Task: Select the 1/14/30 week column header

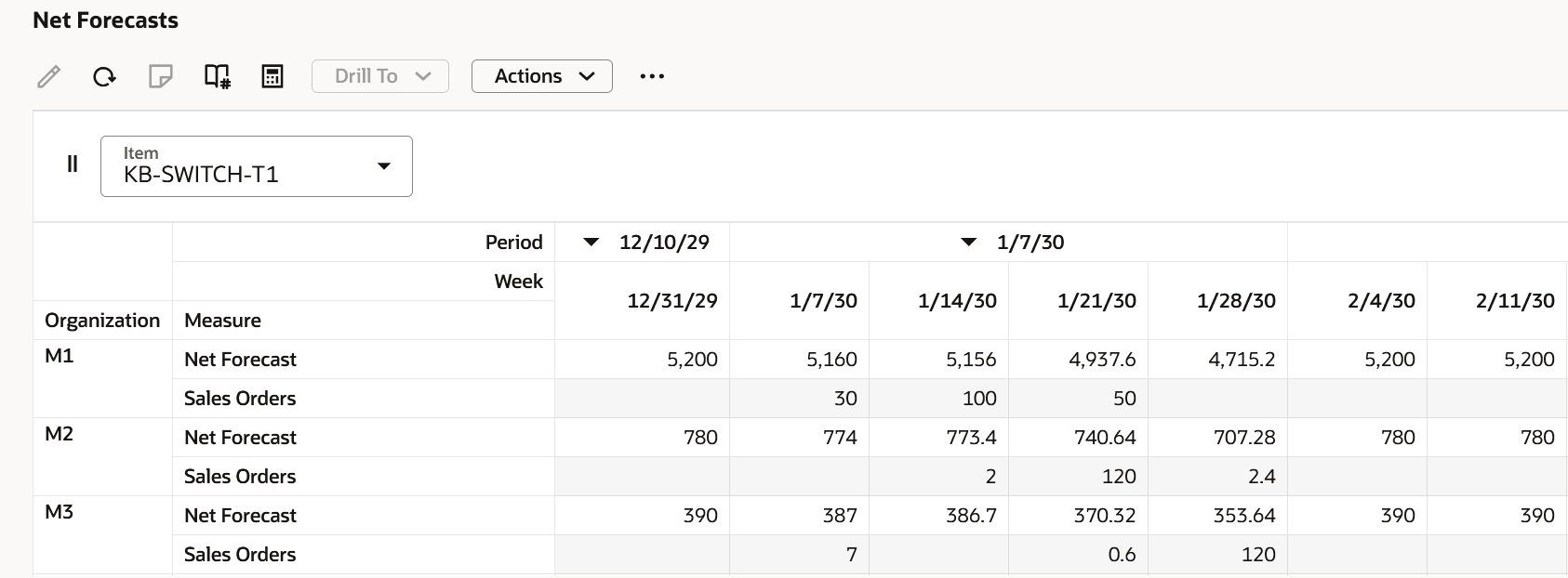Action: (x=957, y=301)
